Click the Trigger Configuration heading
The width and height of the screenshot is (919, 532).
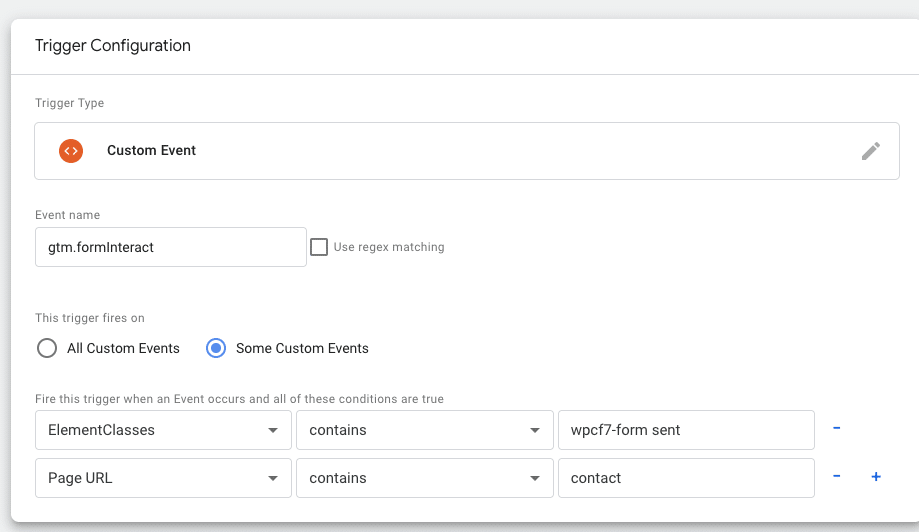[113, 46]
